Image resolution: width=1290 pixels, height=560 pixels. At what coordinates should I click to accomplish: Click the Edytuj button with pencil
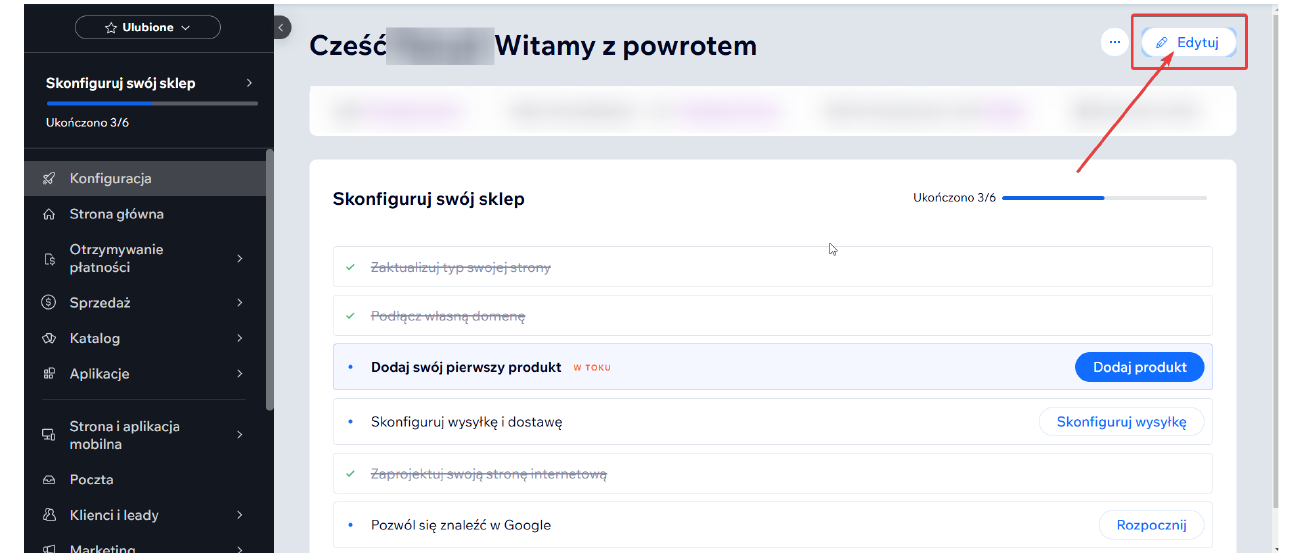[1188, 42]
